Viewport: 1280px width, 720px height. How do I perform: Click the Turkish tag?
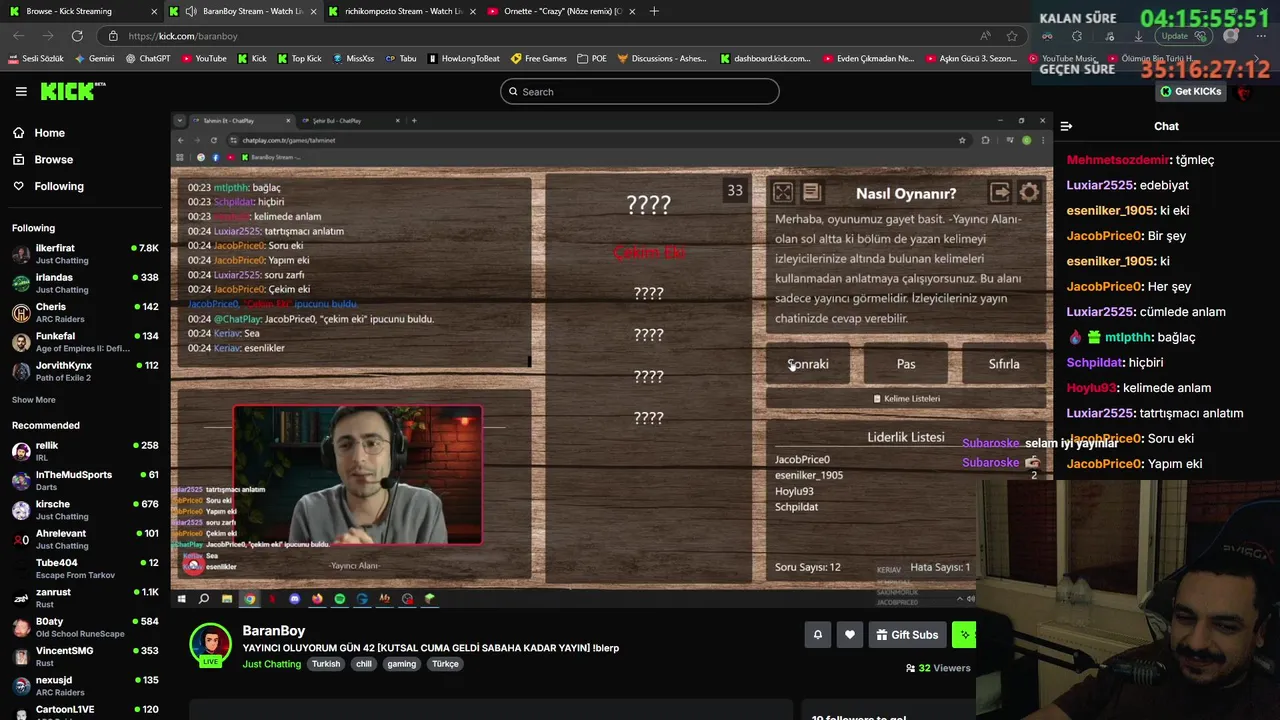click(325, 664)
